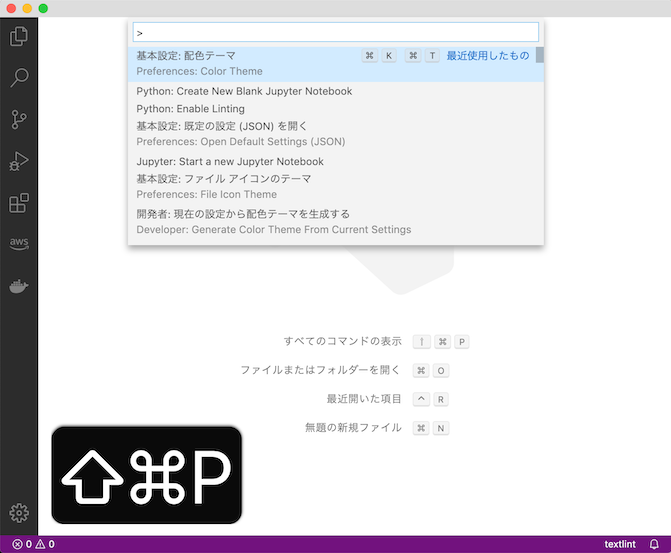Select Developer: Generate Color Theme From Current Settings
This screenshot has width=671, height=553.
[x=336, y=222]
